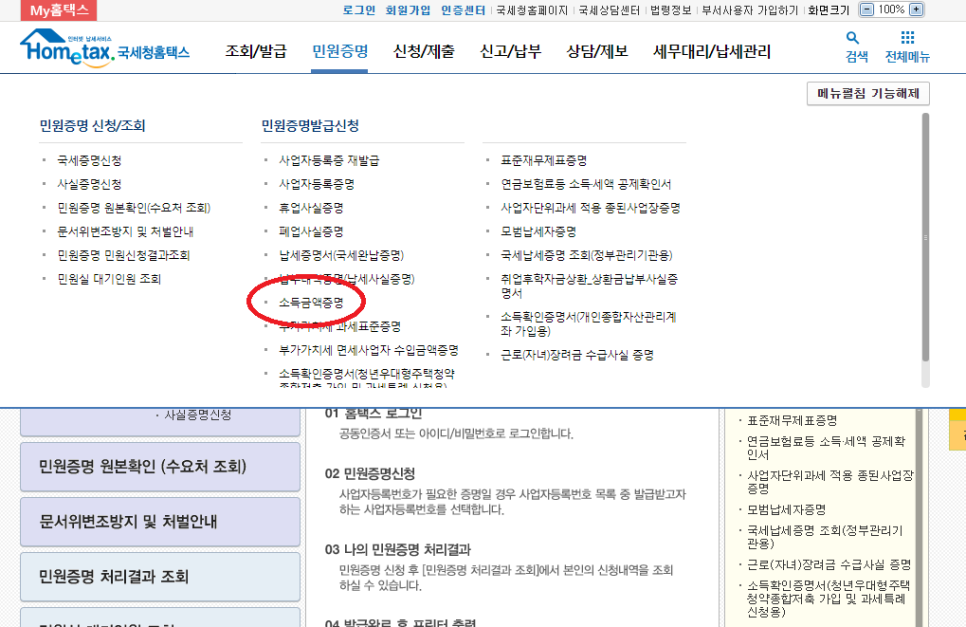The height and width of the screenshot is (627, 966).
Task: Decrease screen size with the - zoom button
Action: pyautogui.click(x=867, y=9)
